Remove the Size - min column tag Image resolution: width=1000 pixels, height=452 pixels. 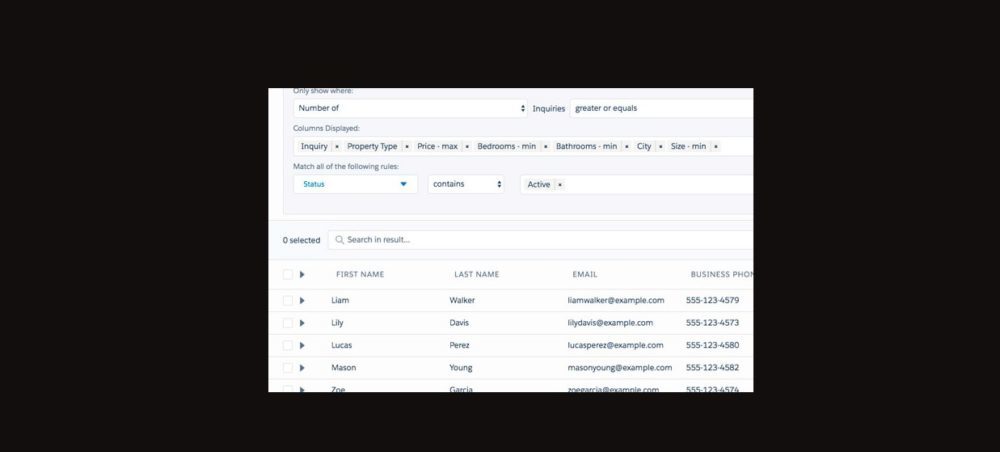[x=716, y=146]
